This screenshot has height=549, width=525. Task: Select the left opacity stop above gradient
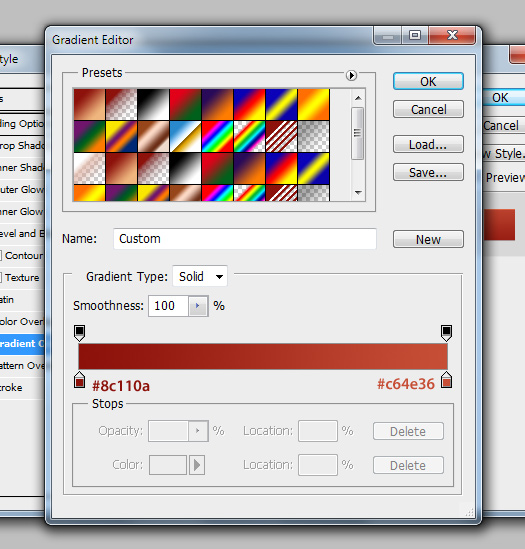[x=80, y=333]
